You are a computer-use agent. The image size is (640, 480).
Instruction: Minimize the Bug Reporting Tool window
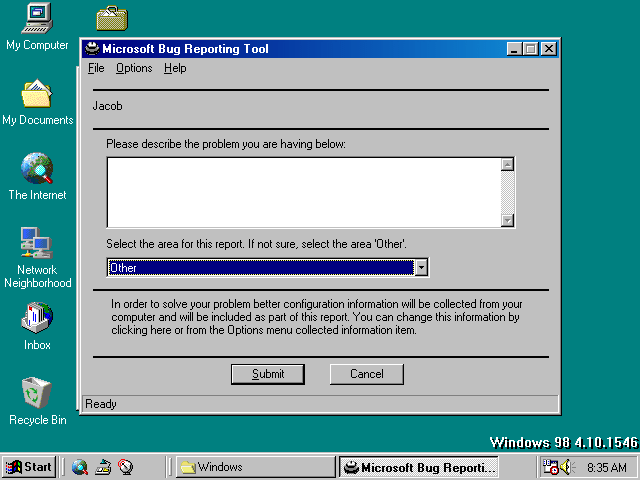click(x=514, y=49)
